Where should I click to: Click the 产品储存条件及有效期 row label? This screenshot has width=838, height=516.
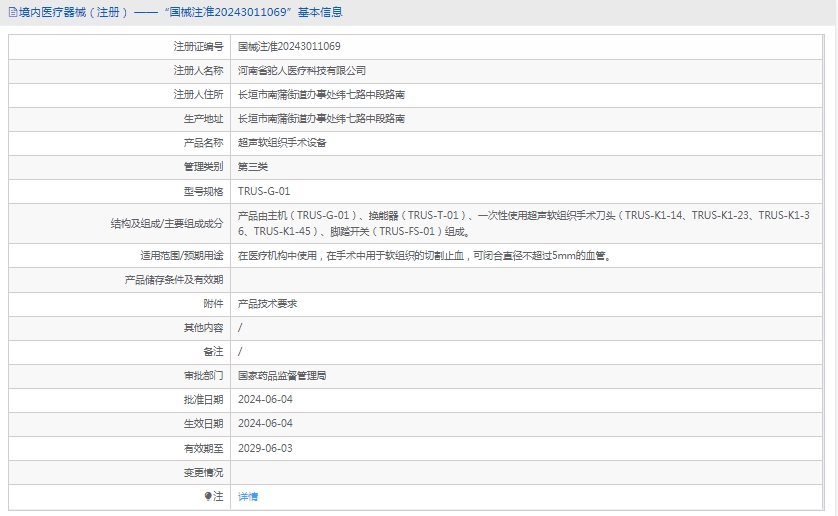click(173, 279)
